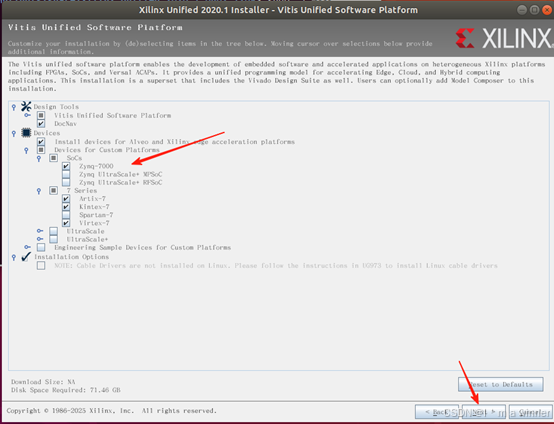Expand the UltraScale+ tree node
The height and width of the screenshot is (424, 554).
pyautogui.click(x=40, y=239)
